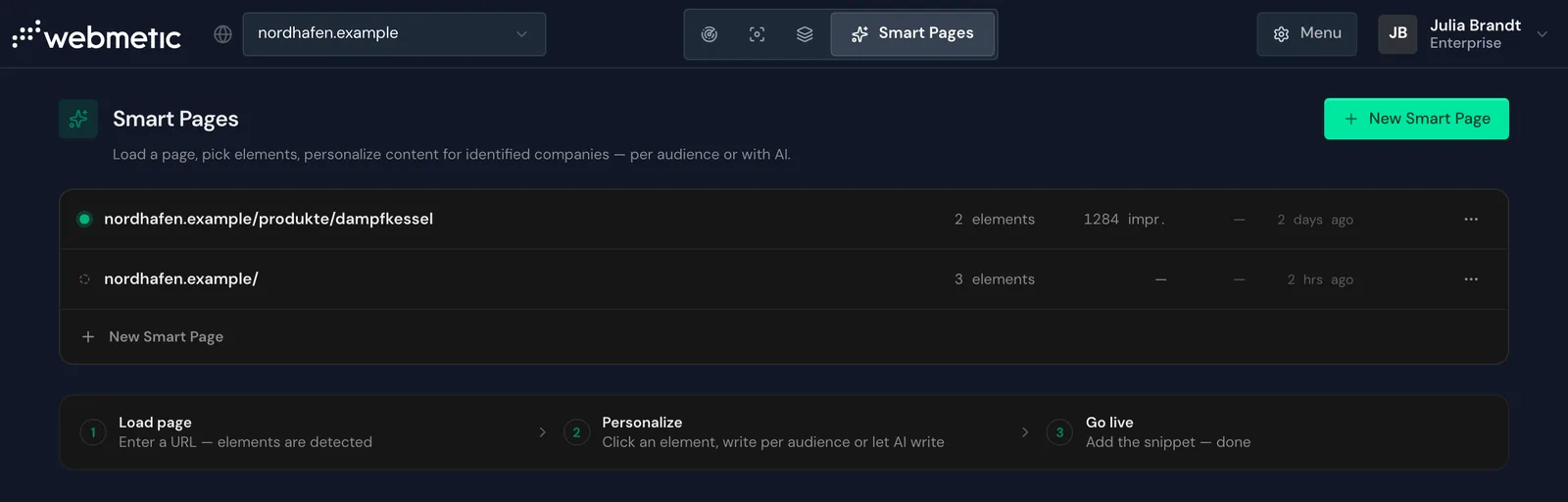Click the chevron after Personalize step

pos(1025,432)
